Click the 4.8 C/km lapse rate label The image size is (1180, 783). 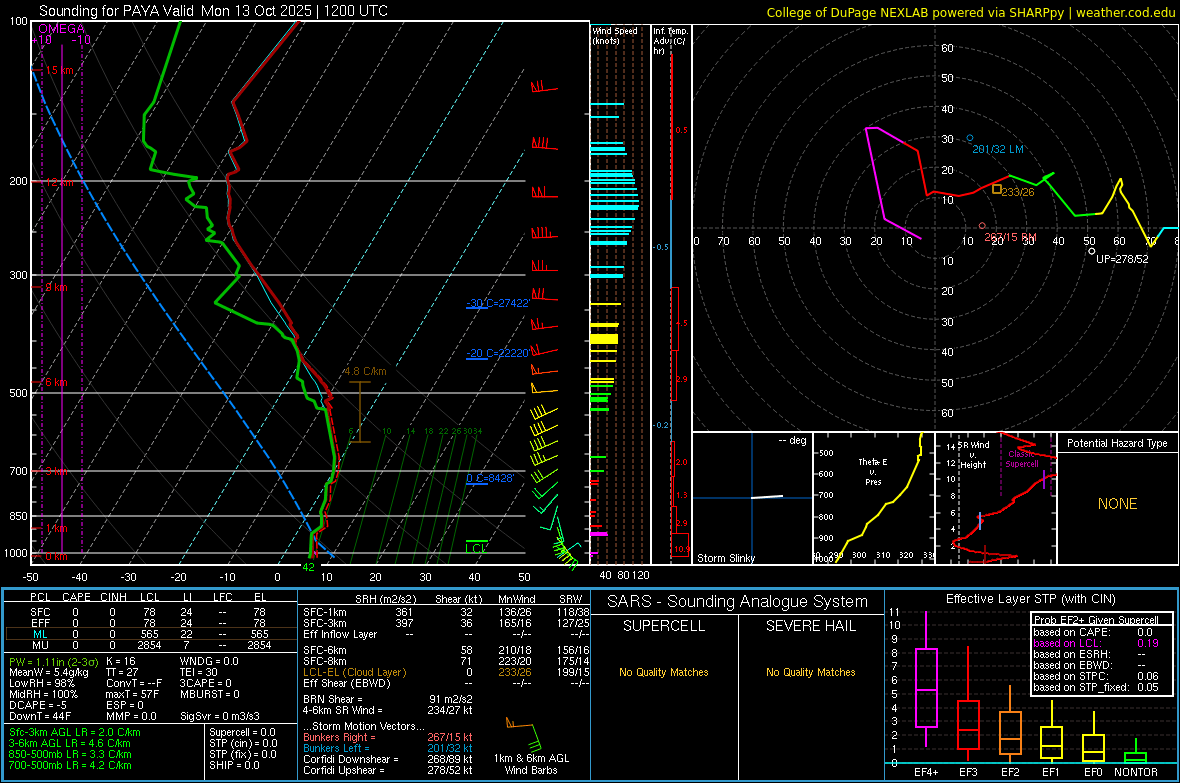[365, 371]
